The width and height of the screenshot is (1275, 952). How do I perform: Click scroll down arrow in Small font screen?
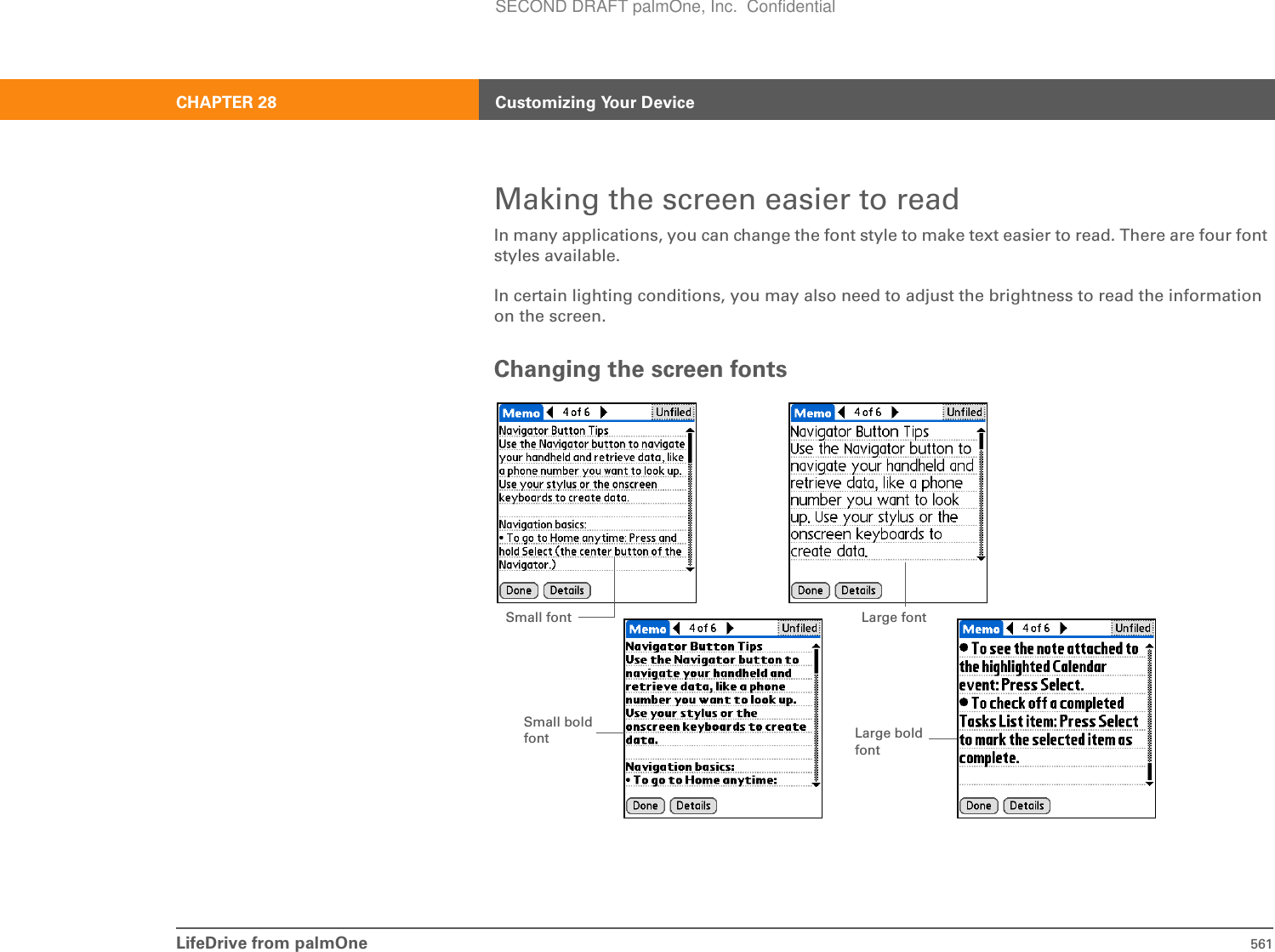coord(691,569)
